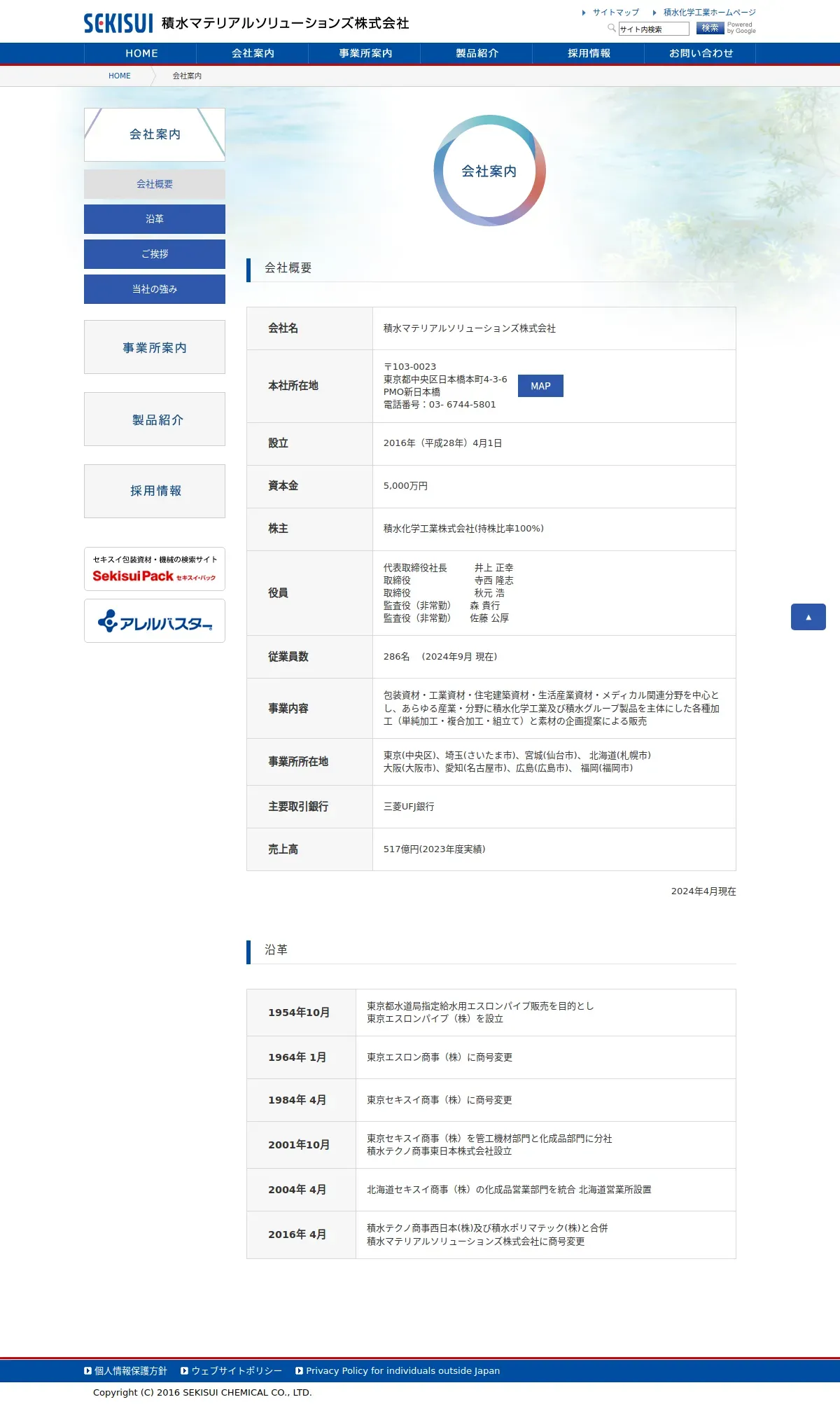Click the 役員 row label
The width and height of the screenshot is (840, 1404).
tap(278, 593)
